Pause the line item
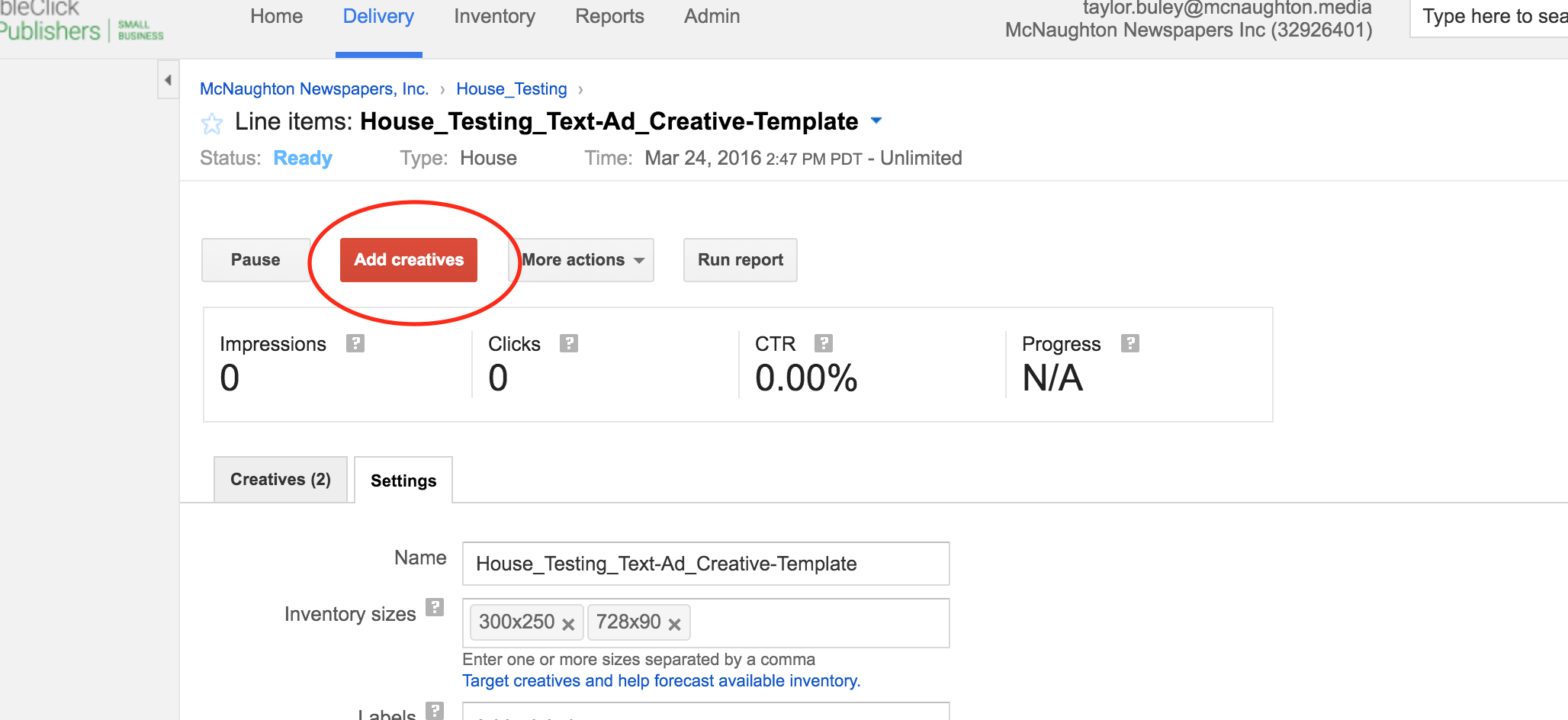Viewport: 1568px width, 720px height. 255,260
